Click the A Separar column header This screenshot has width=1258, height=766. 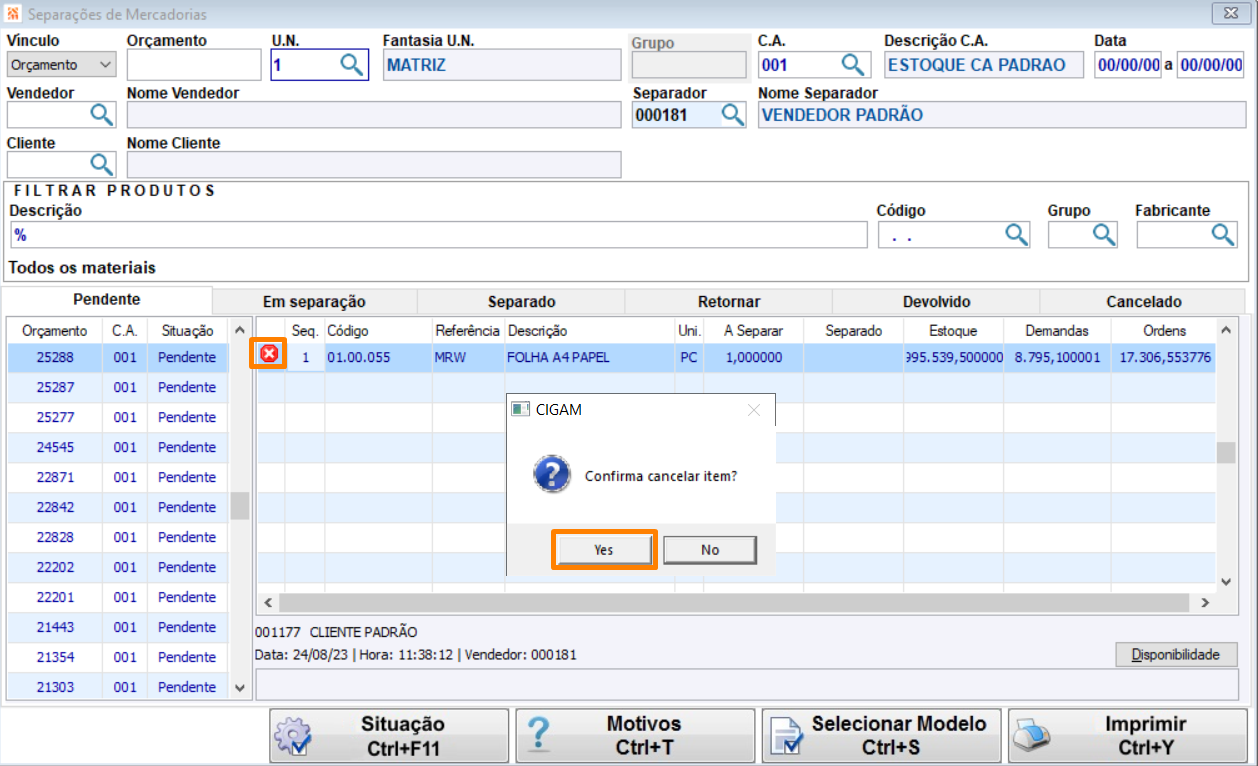point(753,330)
